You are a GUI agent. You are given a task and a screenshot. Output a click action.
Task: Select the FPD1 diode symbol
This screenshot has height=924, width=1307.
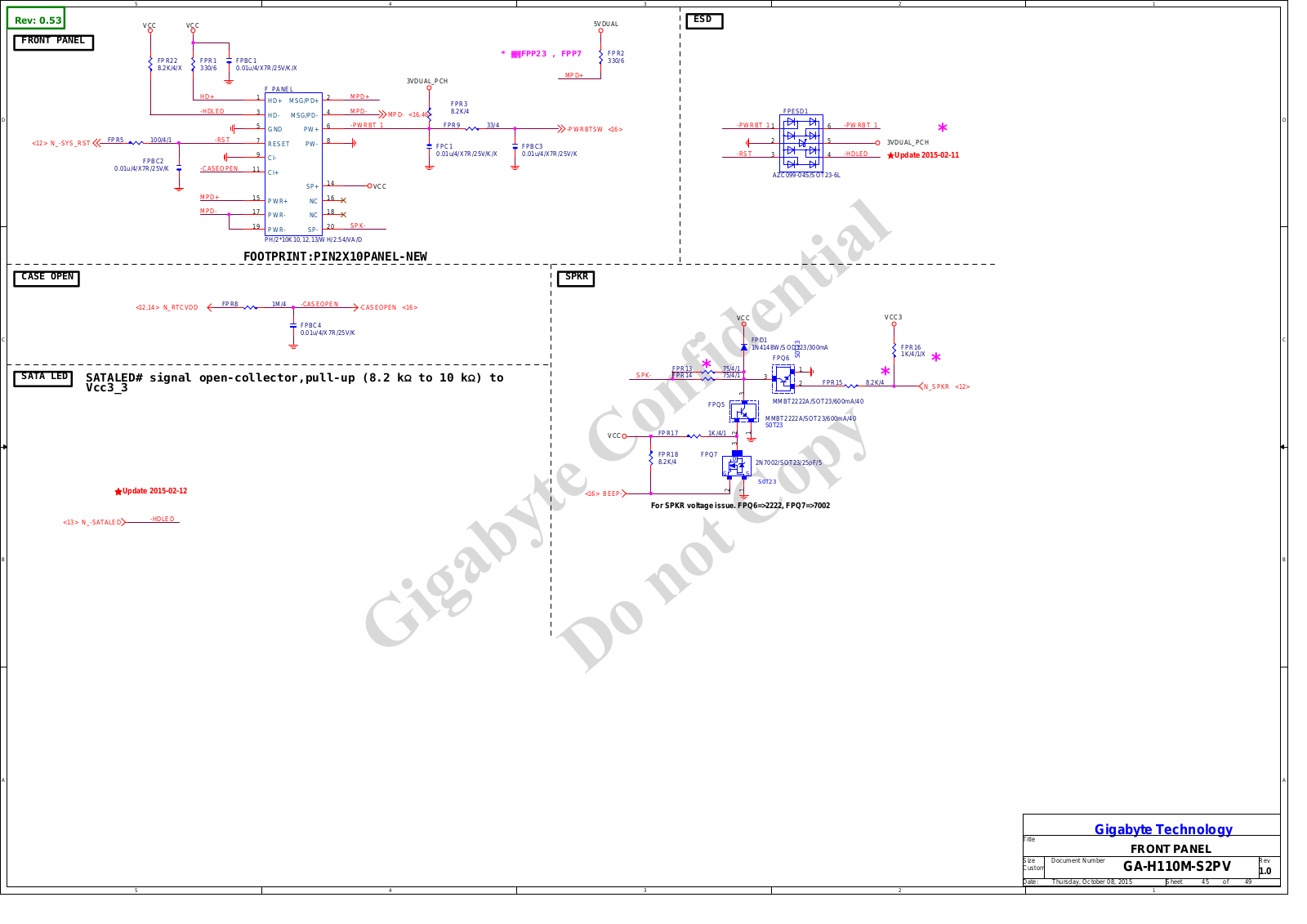coord(743,347)
